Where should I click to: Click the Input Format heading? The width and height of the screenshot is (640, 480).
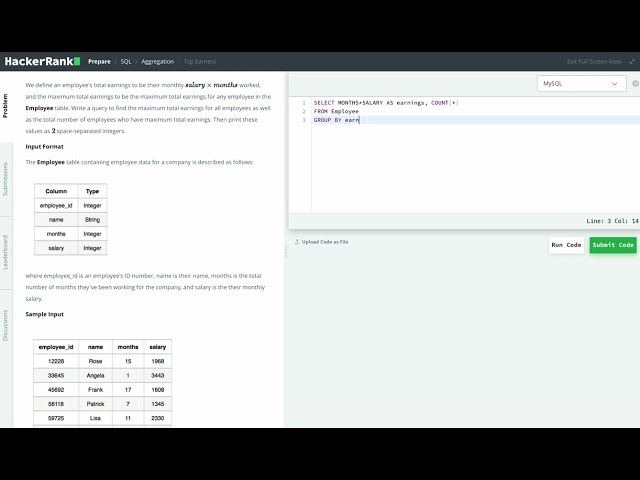tap(44, 147)
